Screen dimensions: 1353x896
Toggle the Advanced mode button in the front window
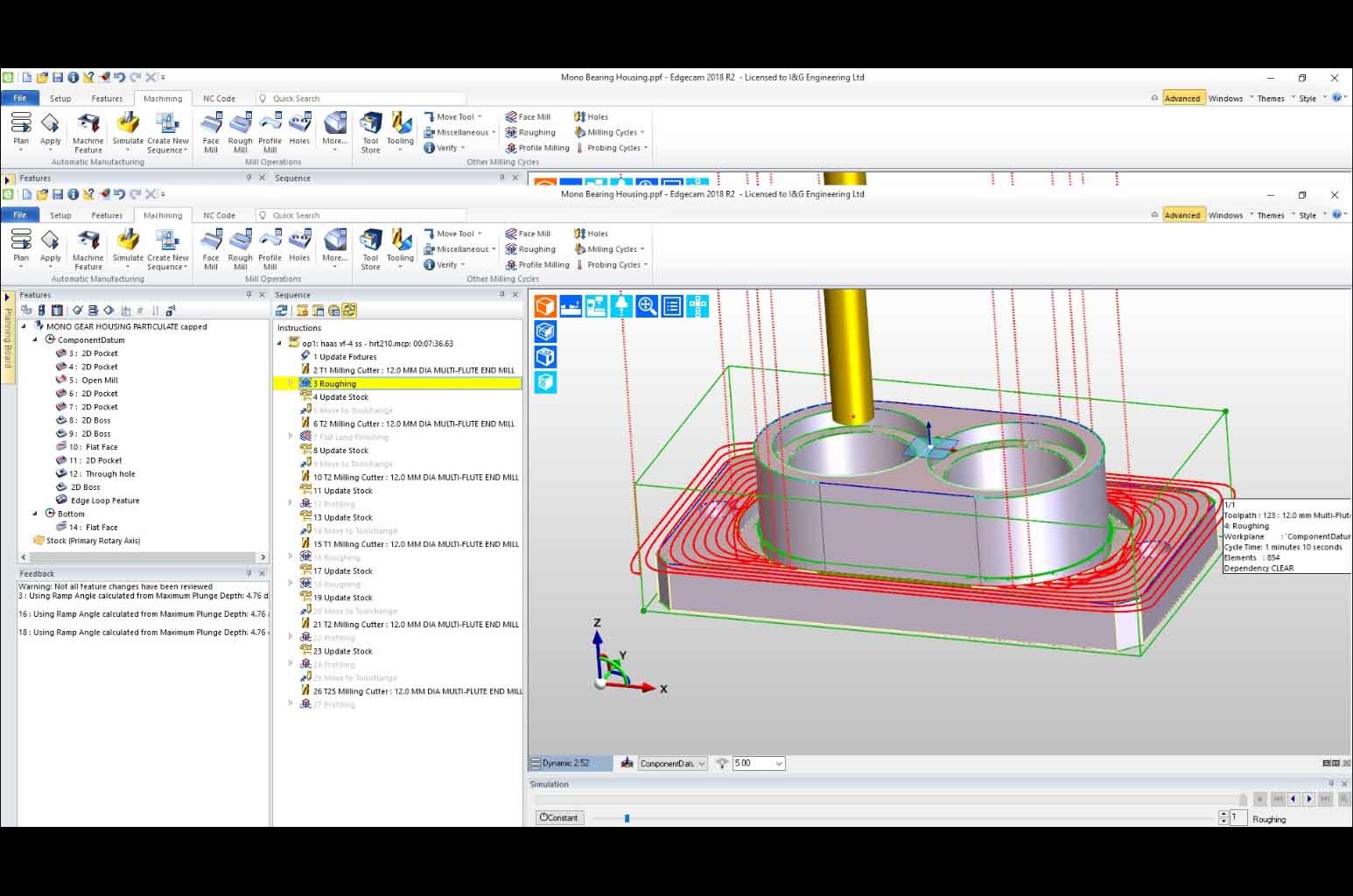click(1182, 215)
